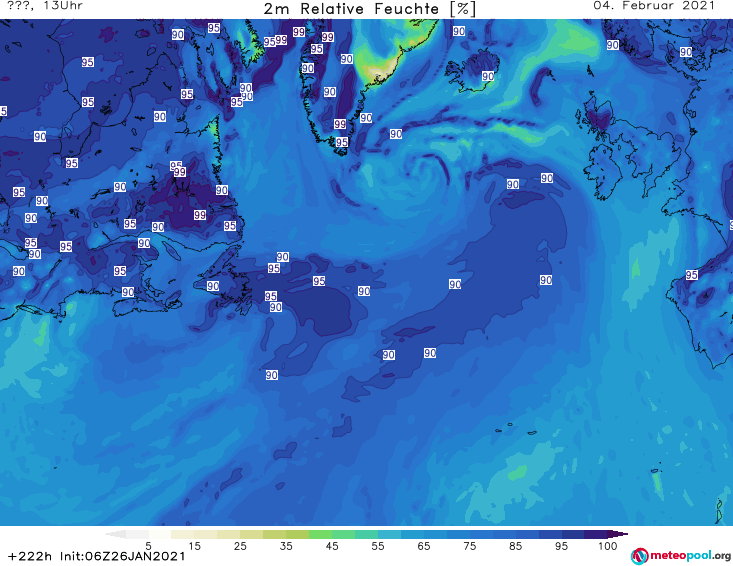This screenshot has width=733, height=566.
Task: Click the meteopool.org logo icon
Action: [x=640, y=556]
